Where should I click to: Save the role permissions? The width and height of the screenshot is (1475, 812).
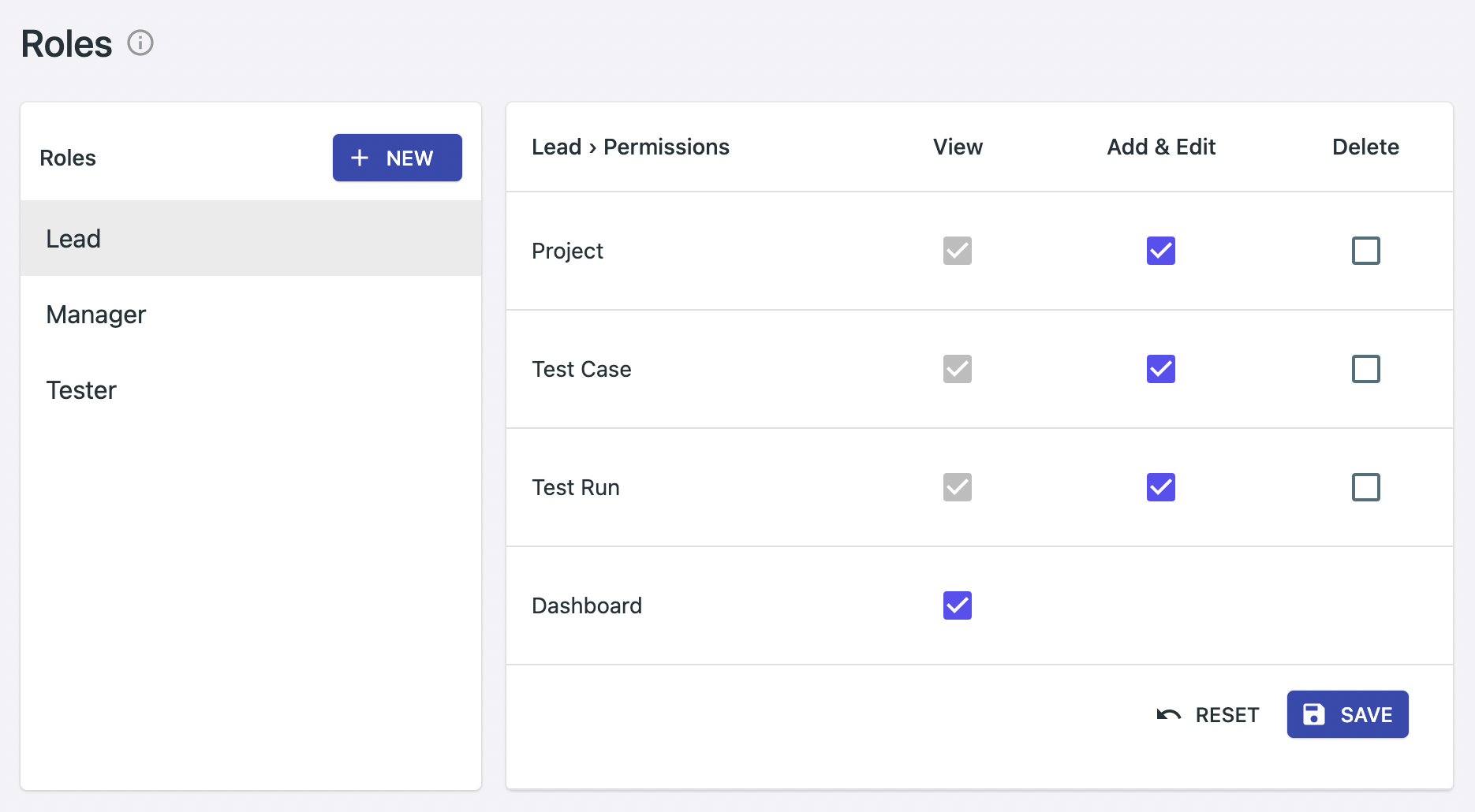(x=1347, y=714)
